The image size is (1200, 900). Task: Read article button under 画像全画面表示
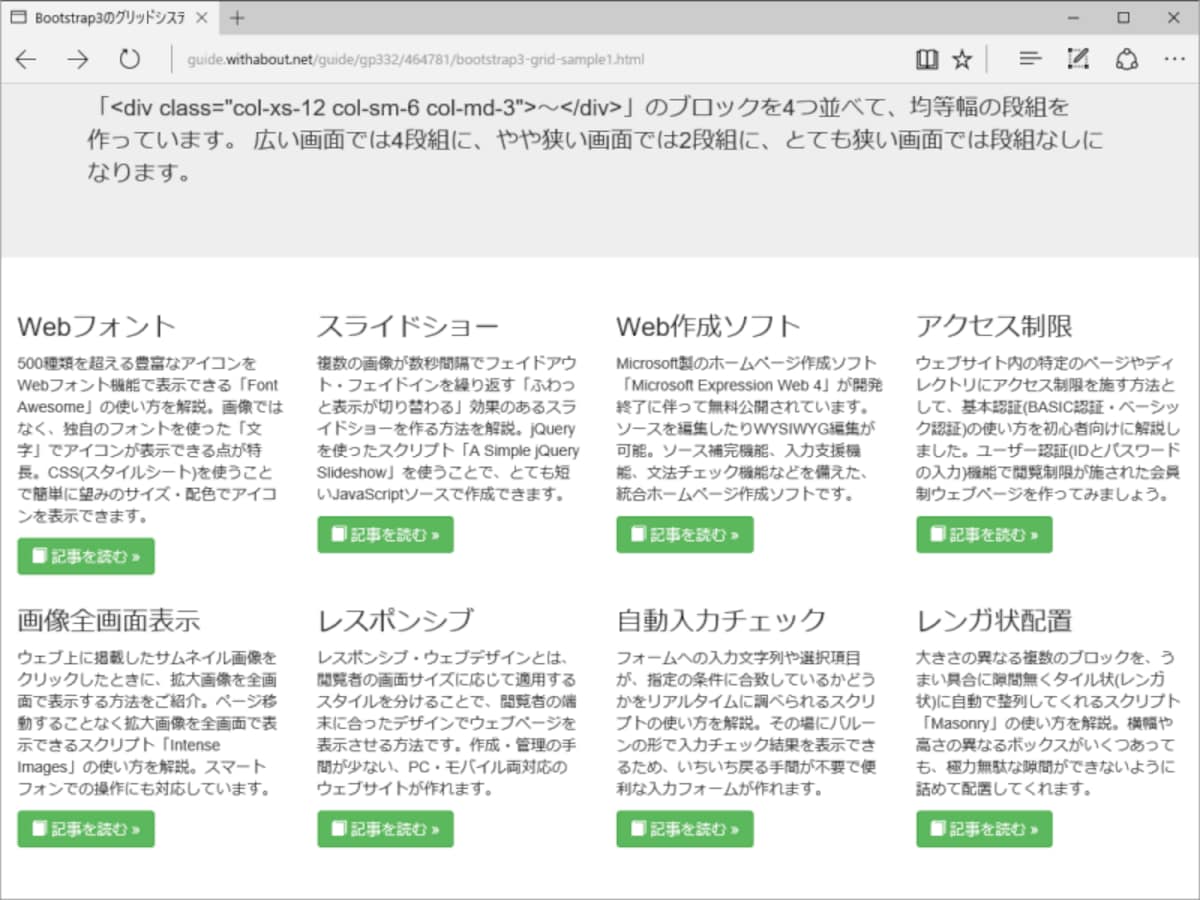(86, 829)
